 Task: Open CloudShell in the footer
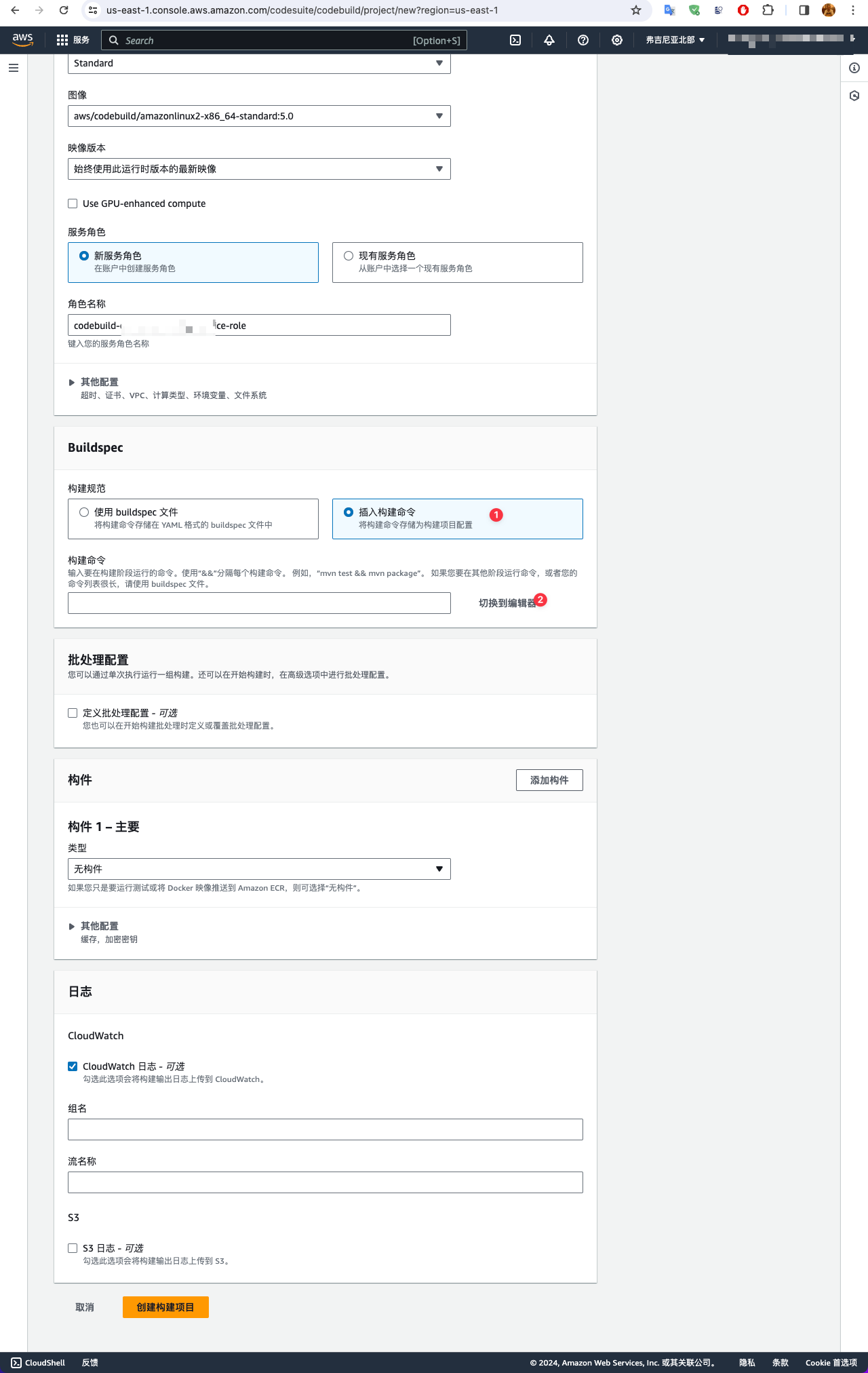click(x=38, y=1363)
